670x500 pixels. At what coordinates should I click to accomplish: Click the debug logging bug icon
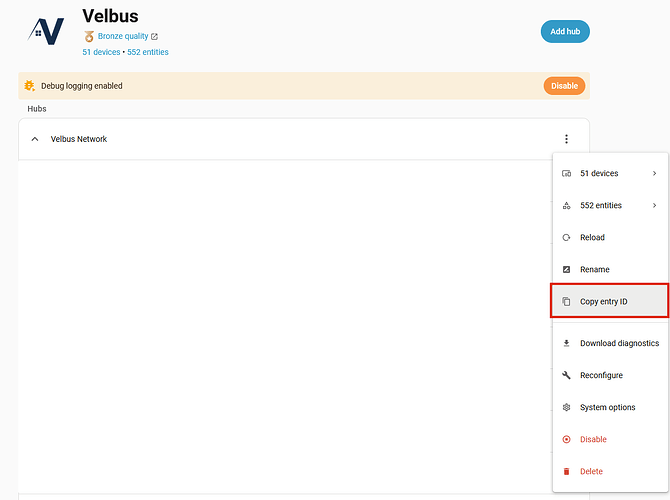click(x=30, y=86)
